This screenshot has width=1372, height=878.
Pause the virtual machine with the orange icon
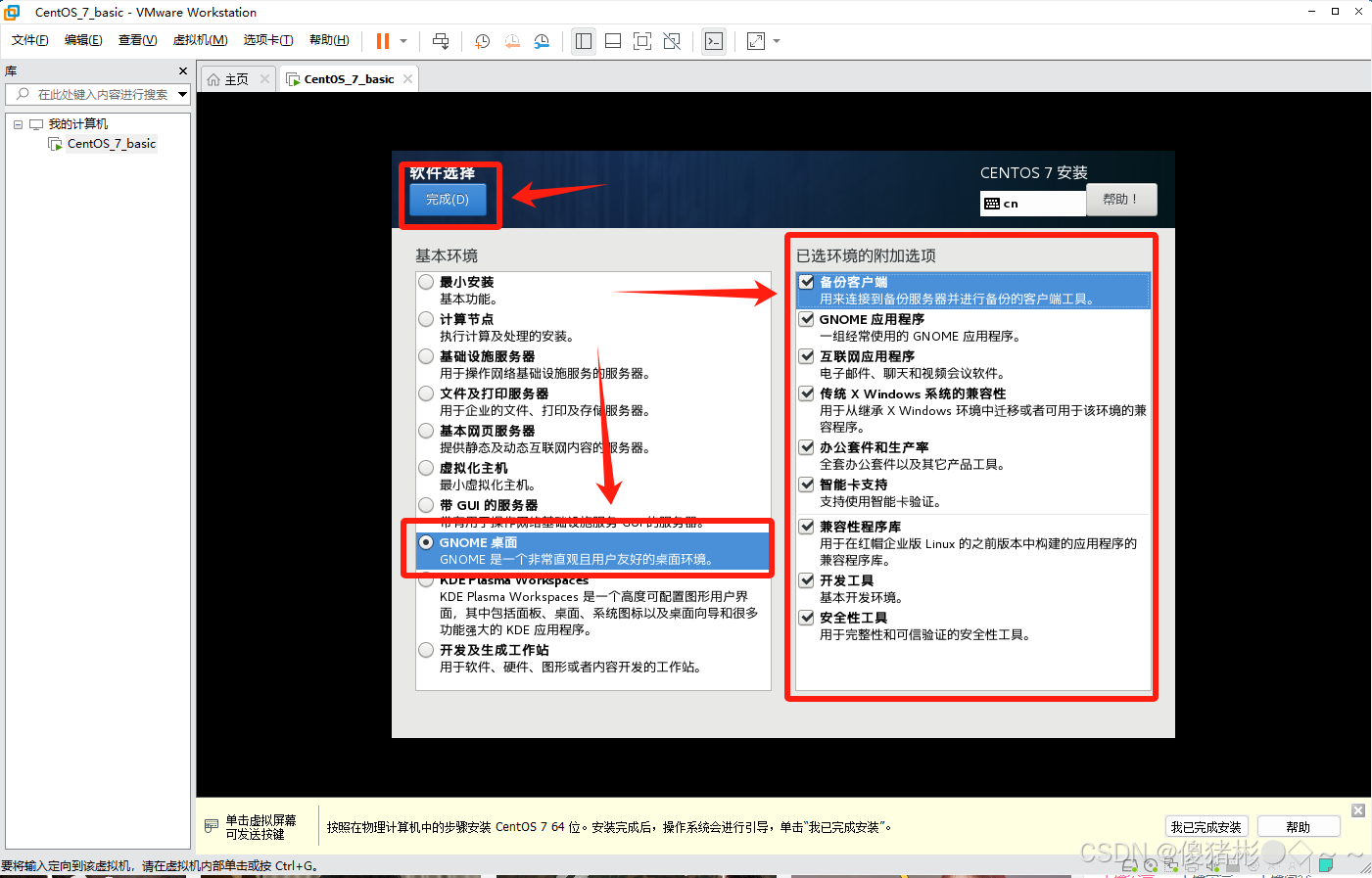(383, 41)
